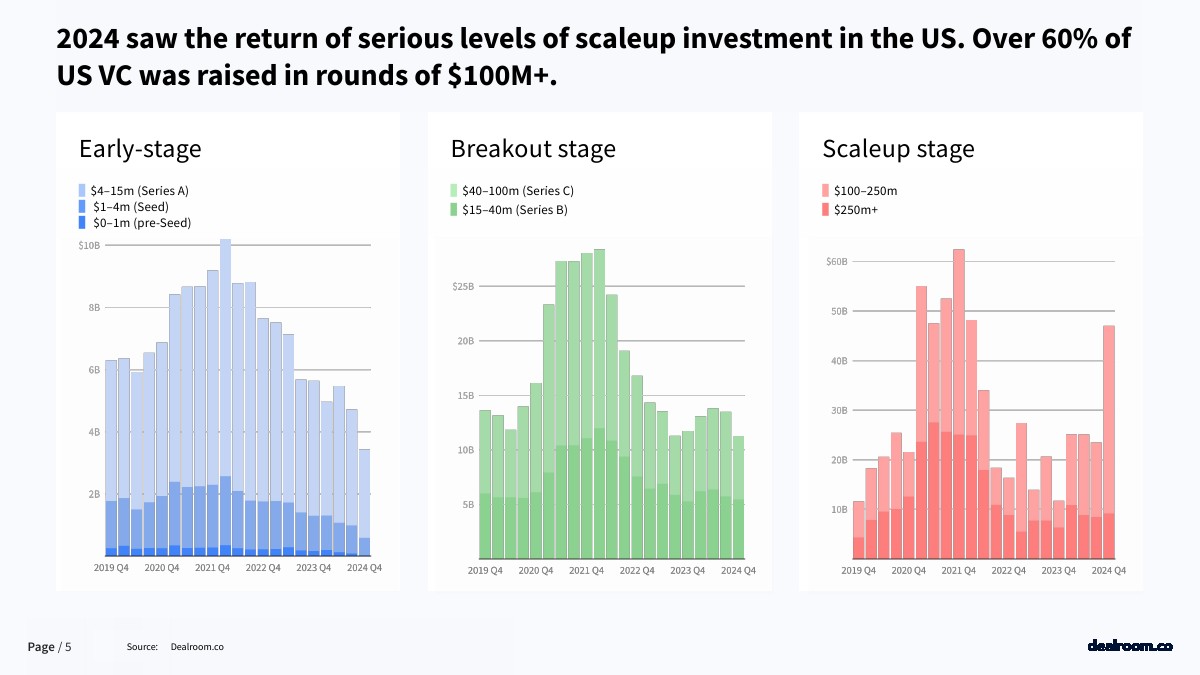Click the $100–250m legend swatch
Viewport: 1200px width, 675px height.
coord(826,190)
